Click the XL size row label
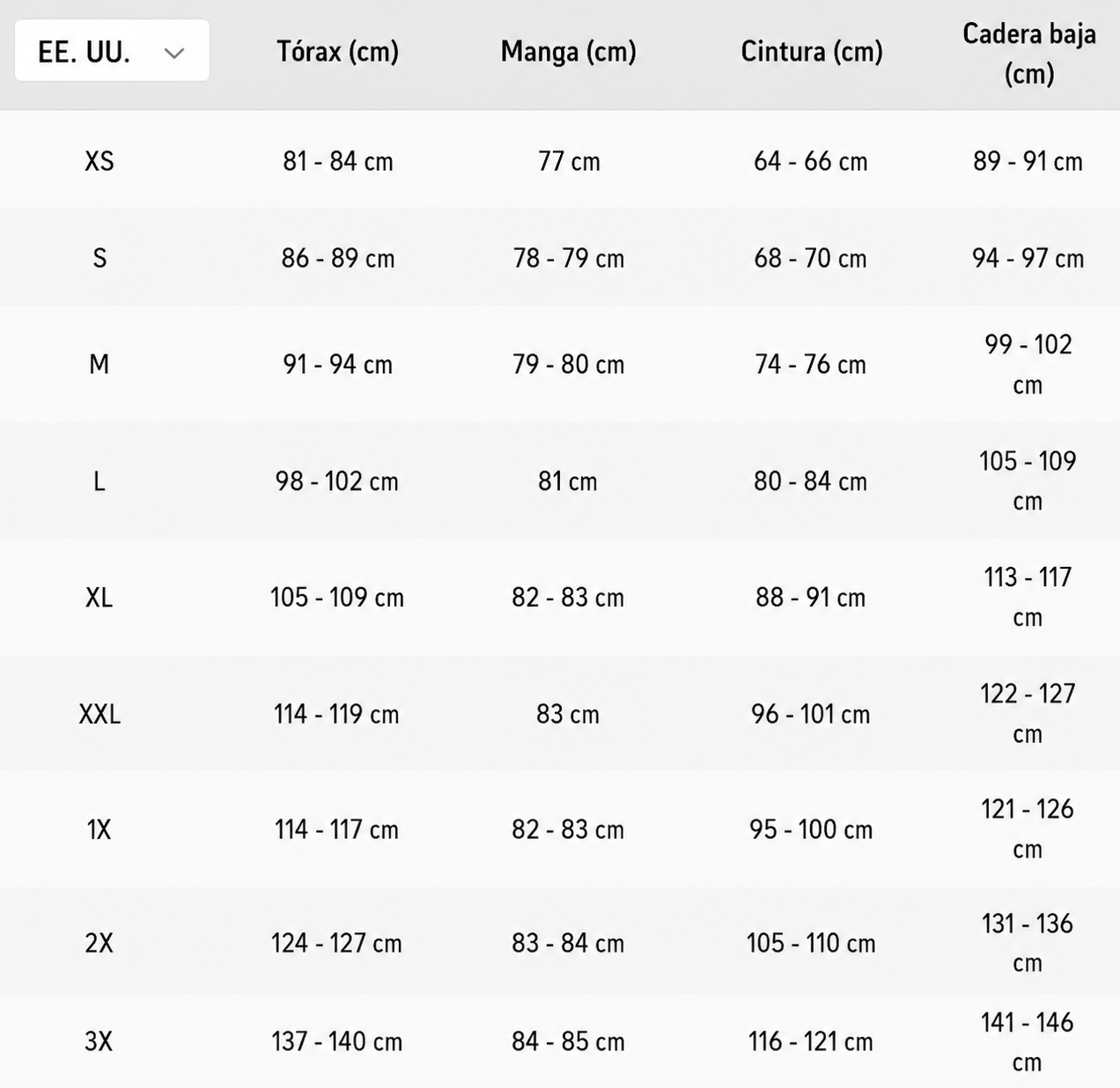This screenshot has height=1088, width=1120. pos(99,597)
